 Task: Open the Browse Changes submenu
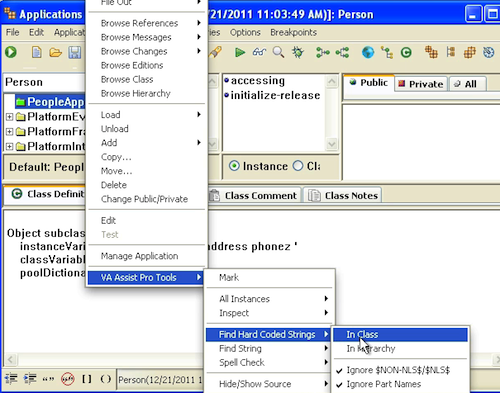(147, 51)
